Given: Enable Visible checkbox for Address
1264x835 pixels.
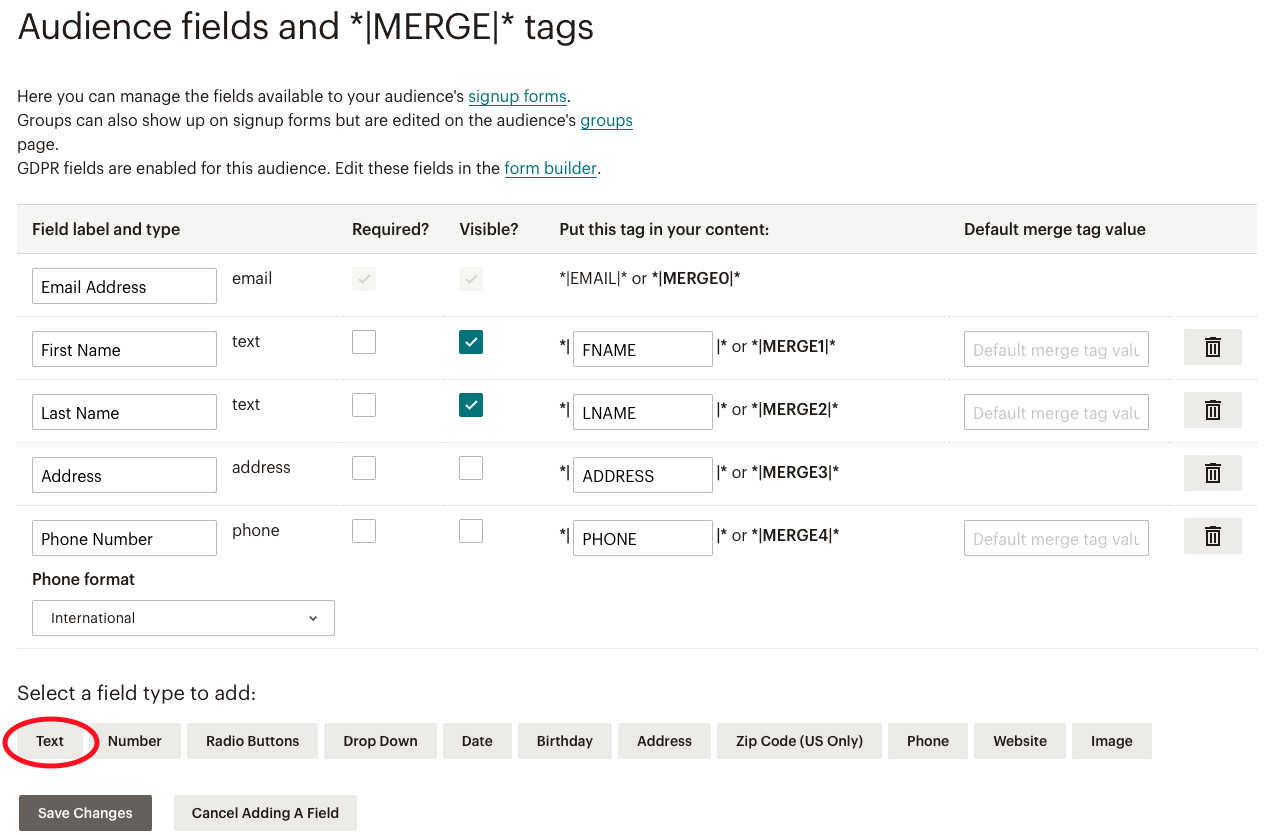Looking at the screenshot, I should coord(471,468).
